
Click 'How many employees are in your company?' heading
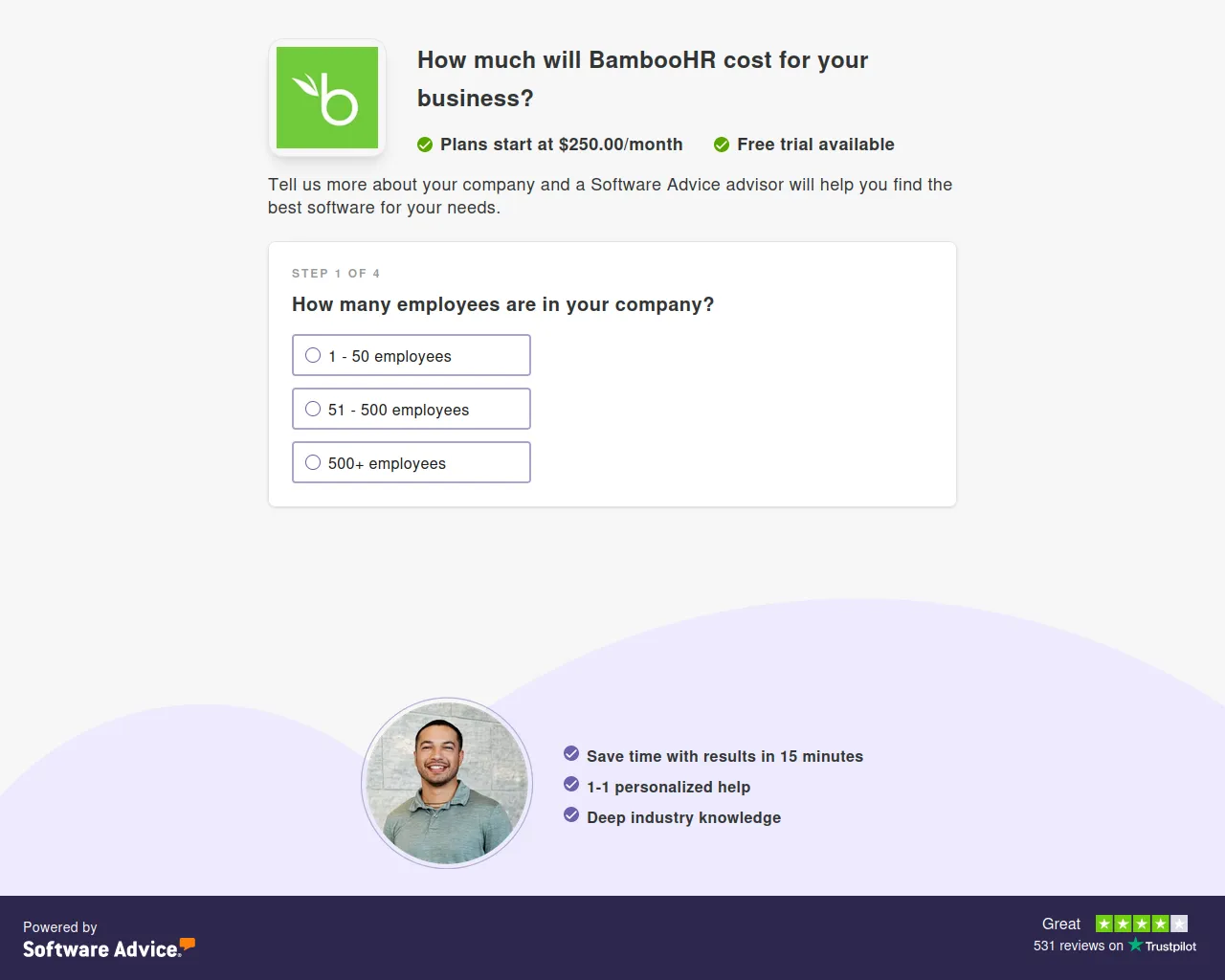pos(503,304)
